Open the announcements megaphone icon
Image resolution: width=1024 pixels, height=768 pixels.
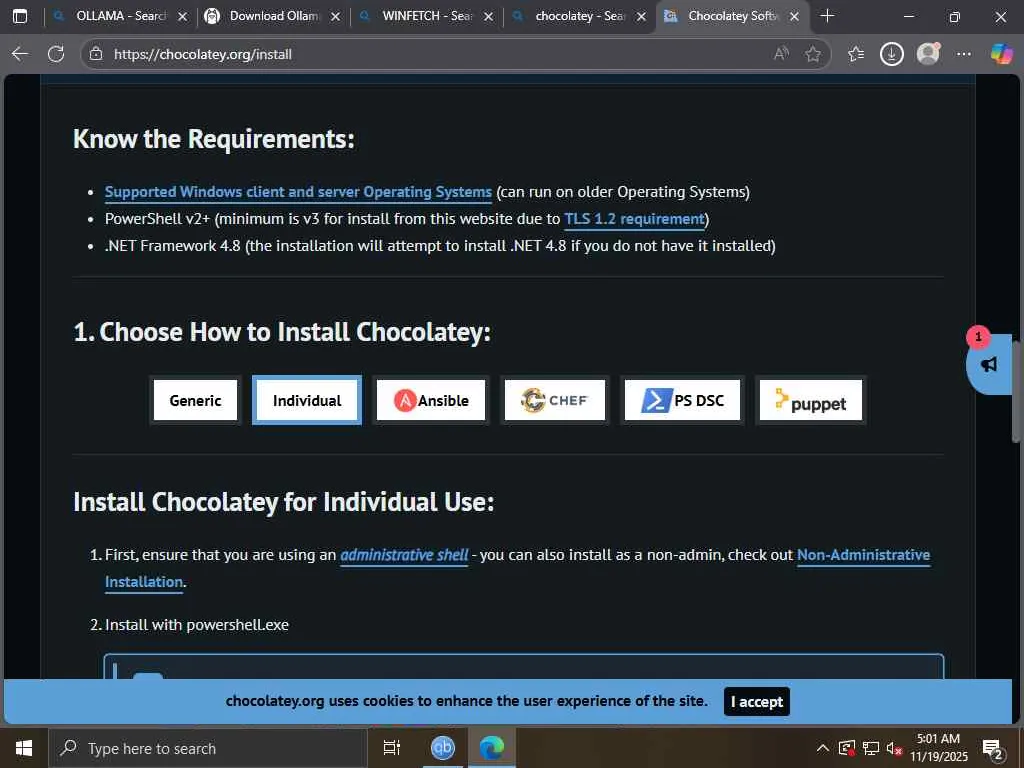(x=989, y=364)
